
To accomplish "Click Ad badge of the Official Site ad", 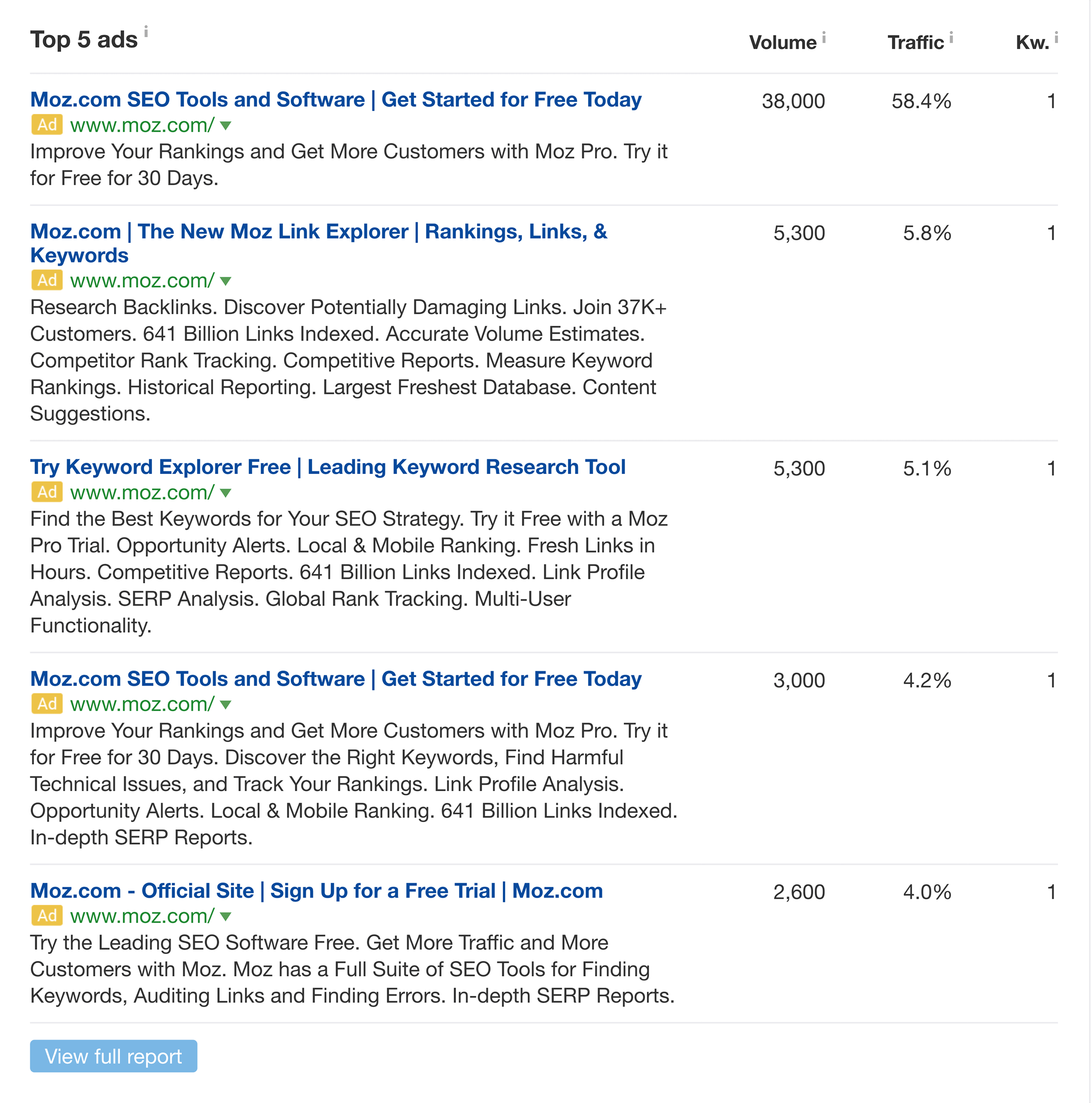I will [47, 916].
